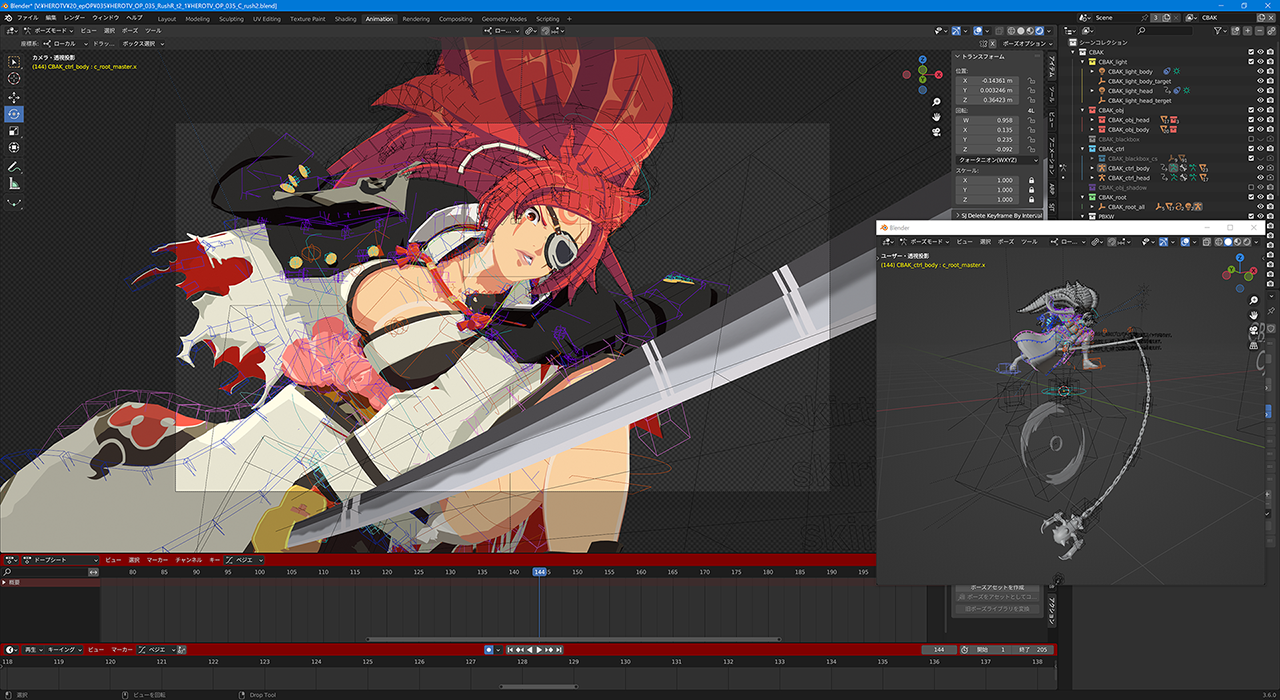Hide CBAK_light_body with its eye icon
Image resolution: width=1280 pixels, height=700 pixels.
click(x=1261, y=72)
